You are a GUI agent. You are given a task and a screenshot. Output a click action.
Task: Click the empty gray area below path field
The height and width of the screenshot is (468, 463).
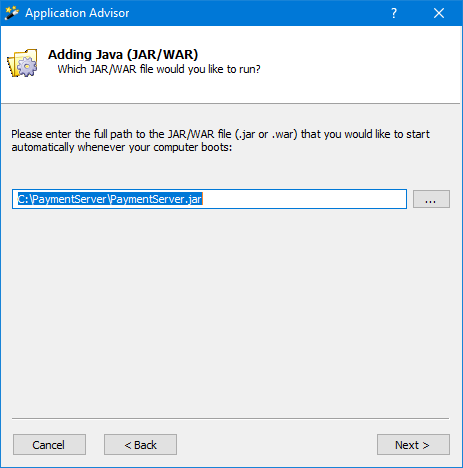[230, 310]
